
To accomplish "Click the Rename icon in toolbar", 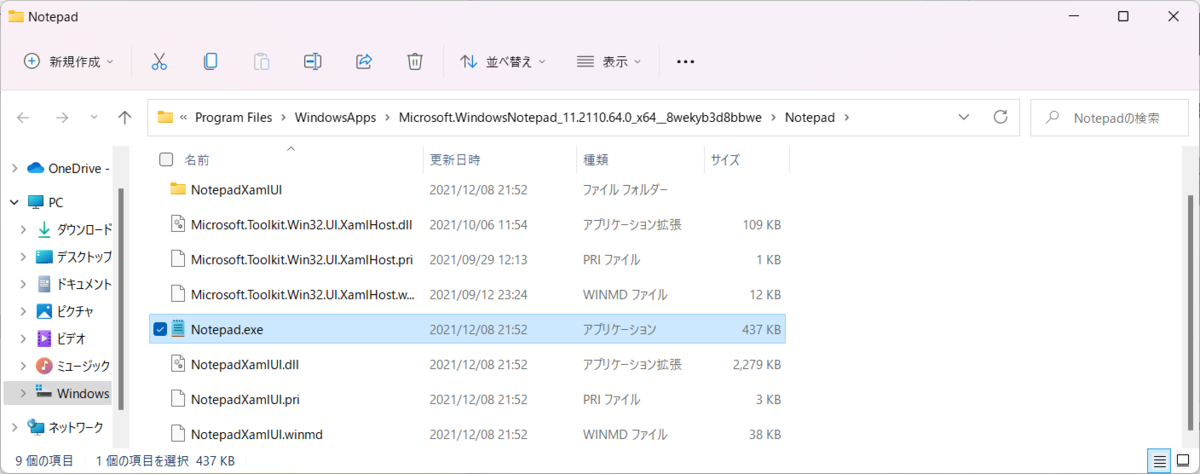I will (313, 61).
